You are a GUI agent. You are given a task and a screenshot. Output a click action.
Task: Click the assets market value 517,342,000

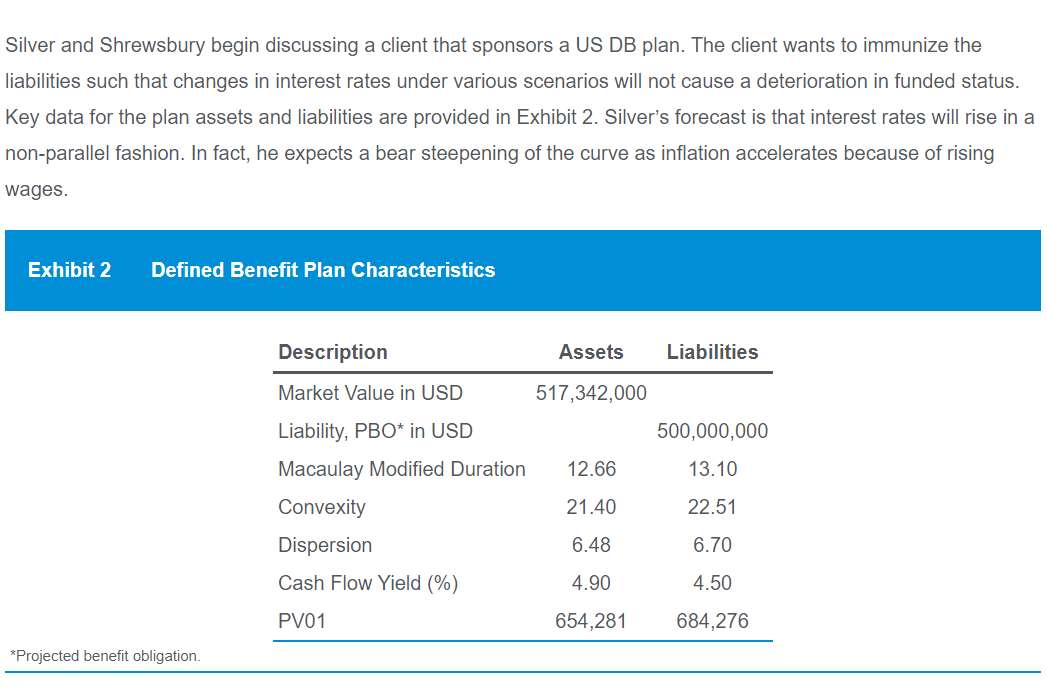(x=591, y=393)
